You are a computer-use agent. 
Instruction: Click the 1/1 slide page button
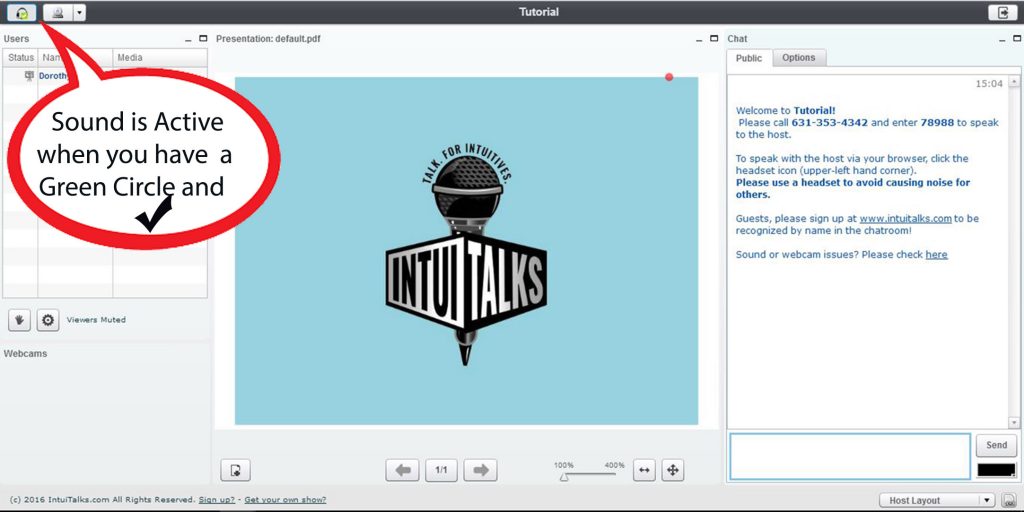[441, 470]
